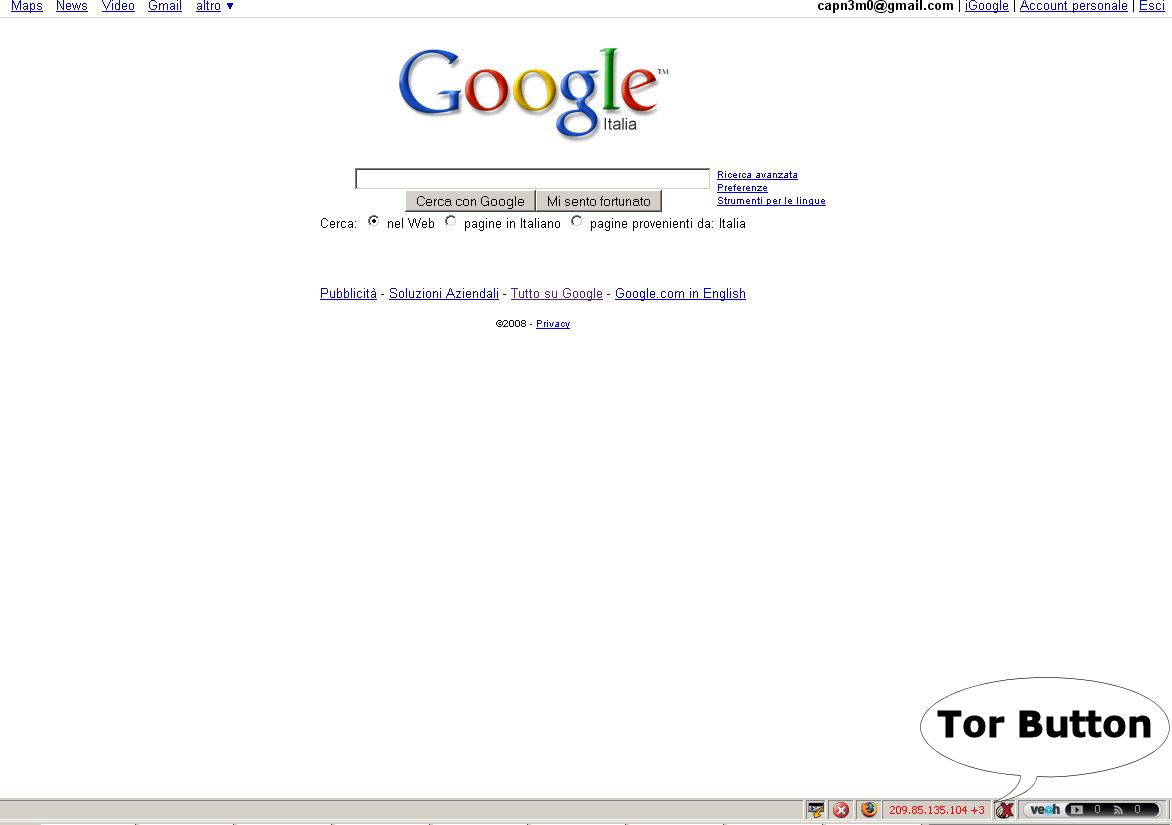
Task: Click 'Esci' to sign out
Action: (x=1152, y=6)
